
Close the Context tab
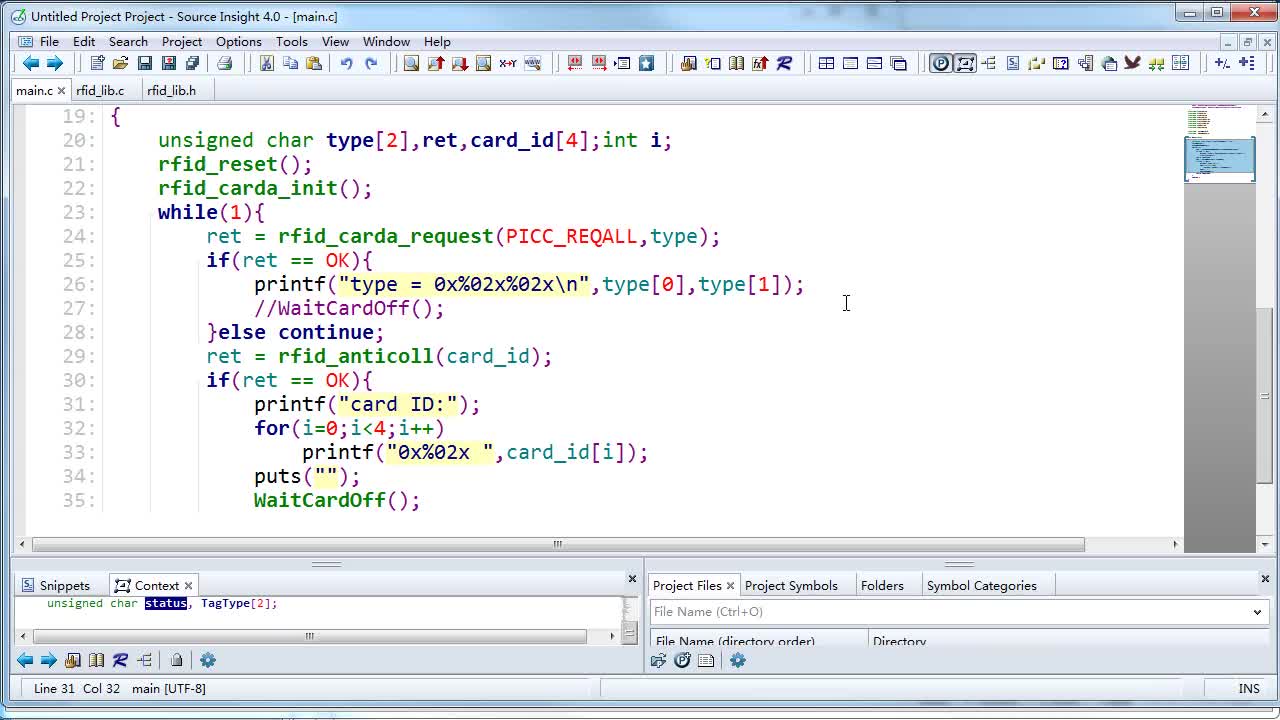pos(188,586)
